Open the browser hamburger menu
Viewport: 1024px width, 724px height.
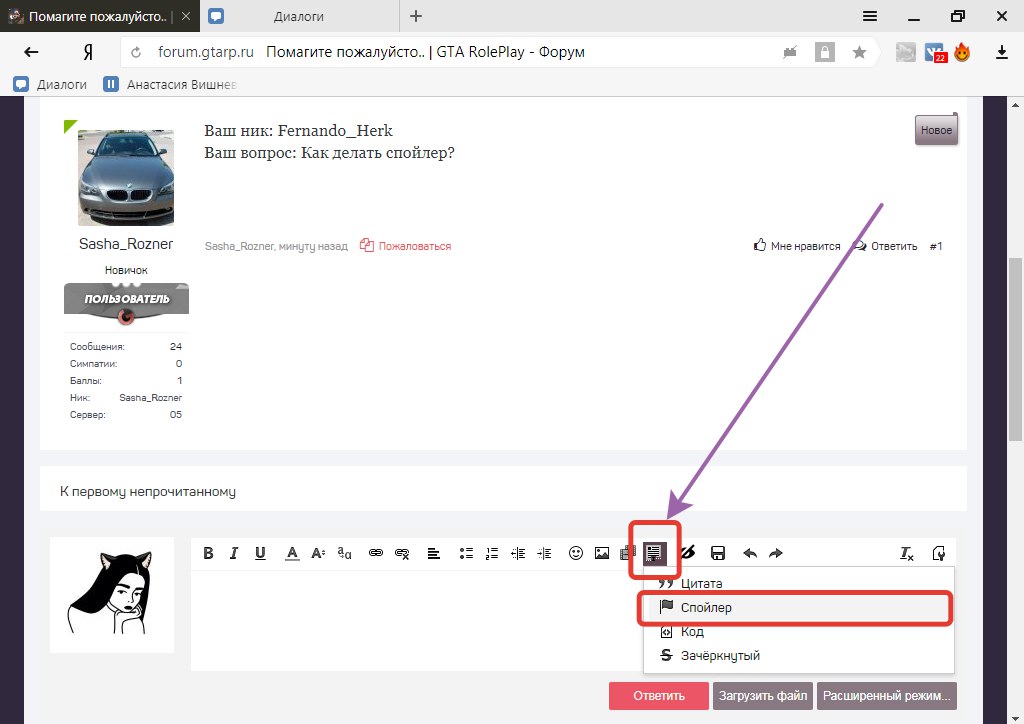click(870, 16)
